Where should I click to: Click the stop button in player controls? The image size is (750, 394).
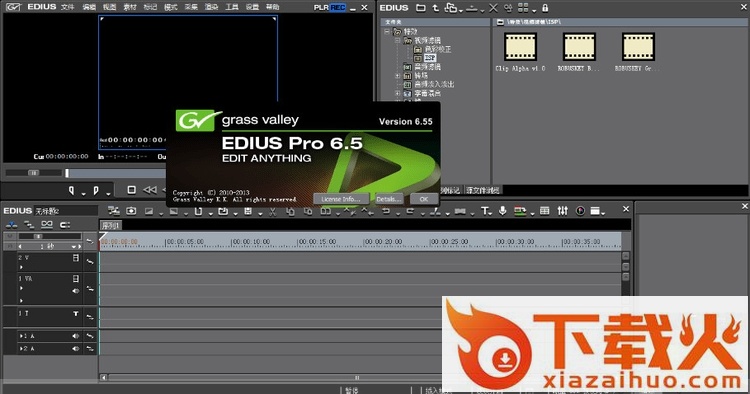(131, 190)
